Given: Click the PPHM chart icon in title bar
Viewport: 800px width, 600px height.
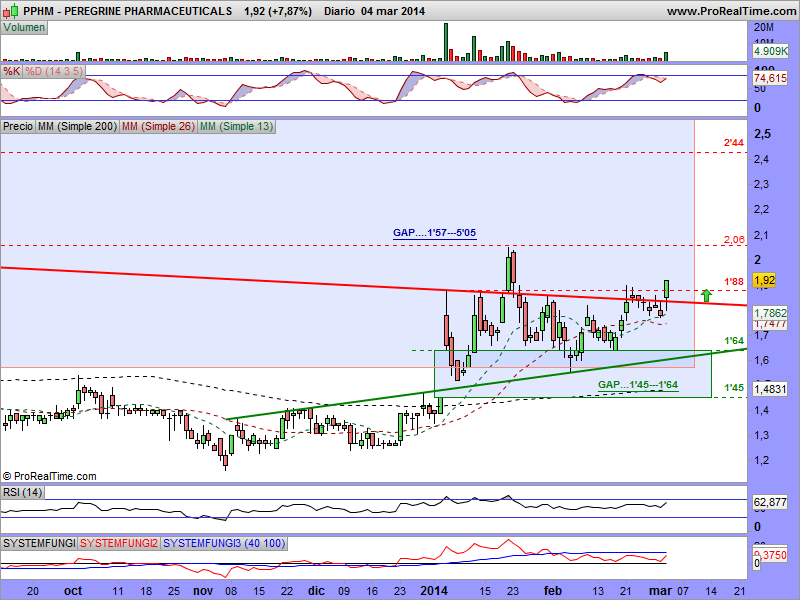Looking at the screenshot, I should tap(10, 11).
